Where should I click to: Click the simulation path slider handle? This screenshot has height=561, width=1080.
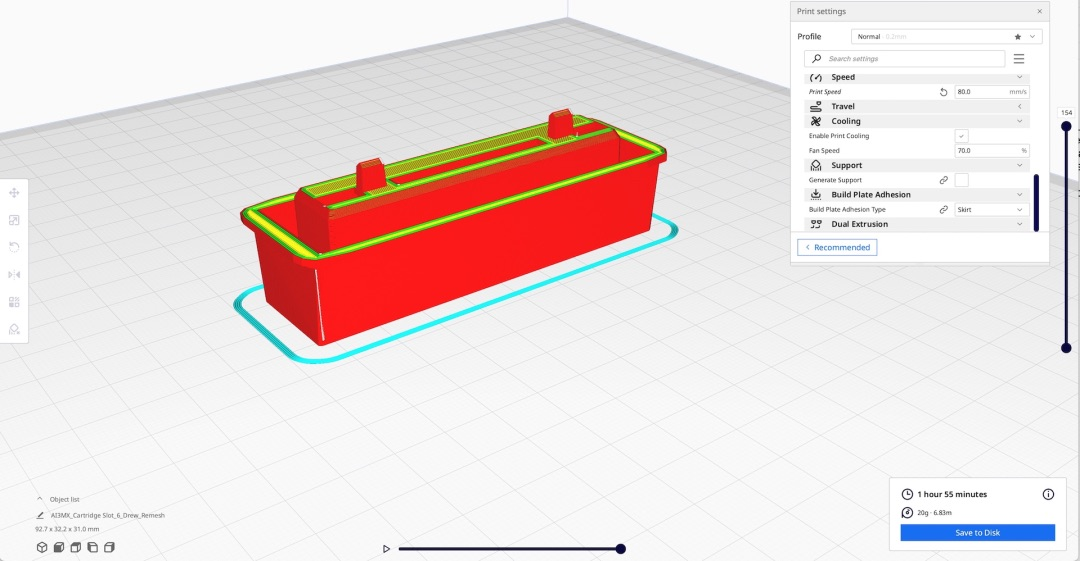click(x=621, y=549)
